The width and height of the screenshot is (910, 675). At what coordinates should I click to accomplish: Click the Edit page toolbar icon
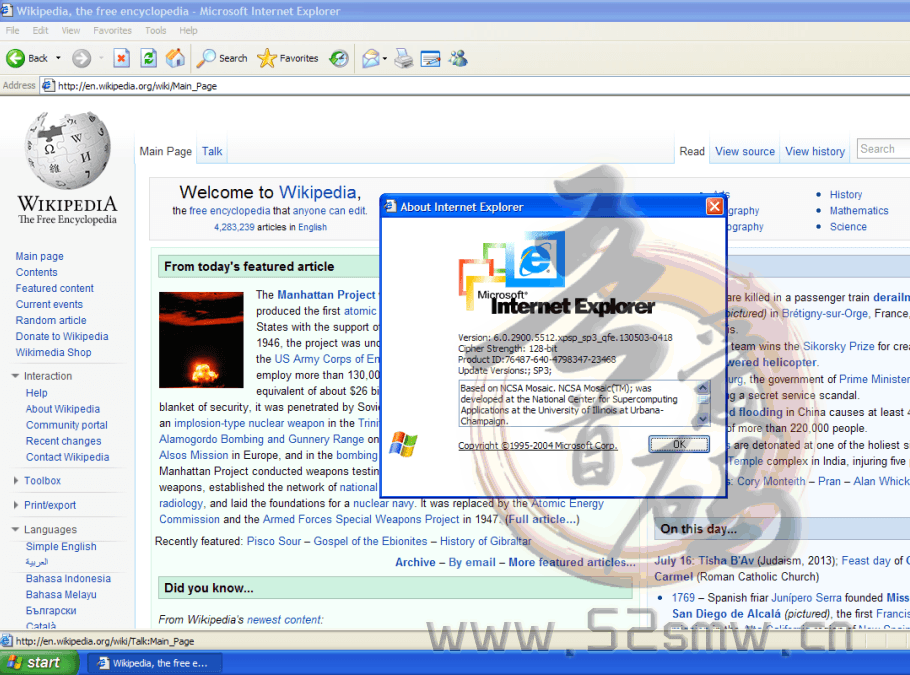430,58
